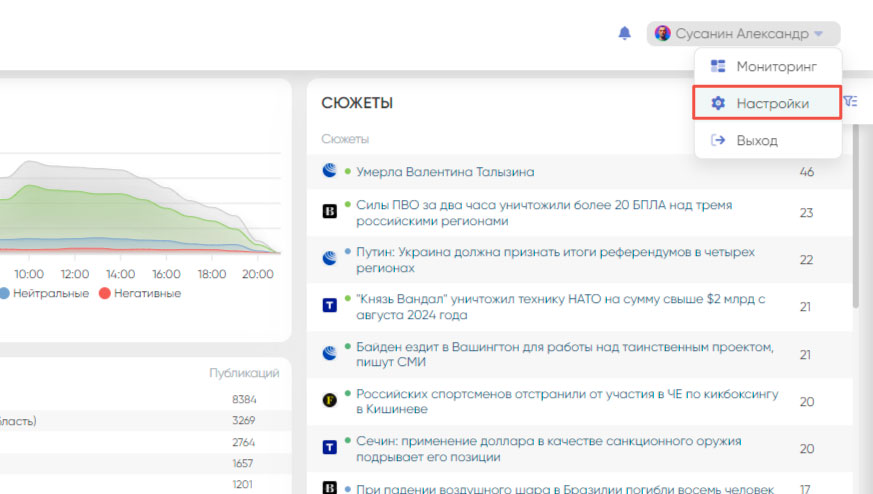
Task: Select Мониторинг from the user menu
Action: point(776,67)
